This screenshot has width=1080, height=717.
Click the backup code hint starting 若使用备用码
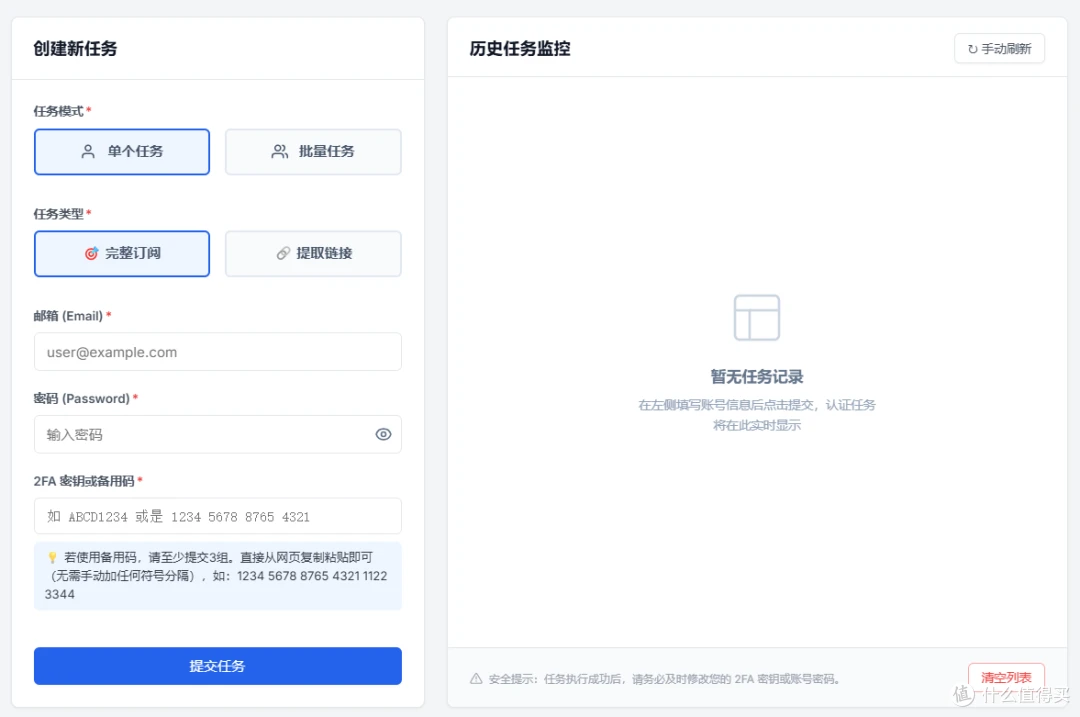(x=218, y=576)
